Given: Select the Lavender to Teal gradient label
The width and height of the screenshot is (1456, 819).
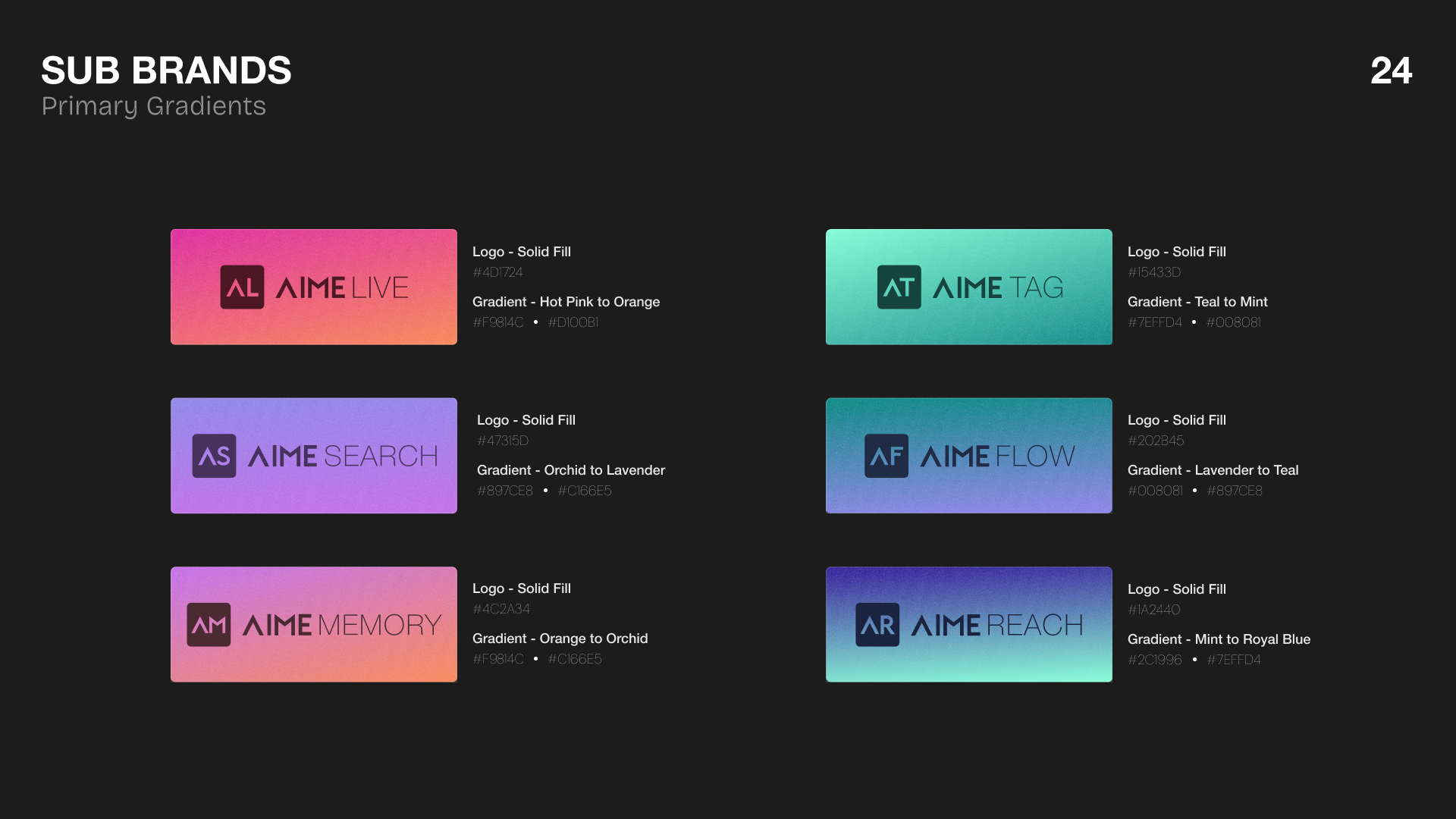Looking at the screenshot, I should (x=1213, y=470).
